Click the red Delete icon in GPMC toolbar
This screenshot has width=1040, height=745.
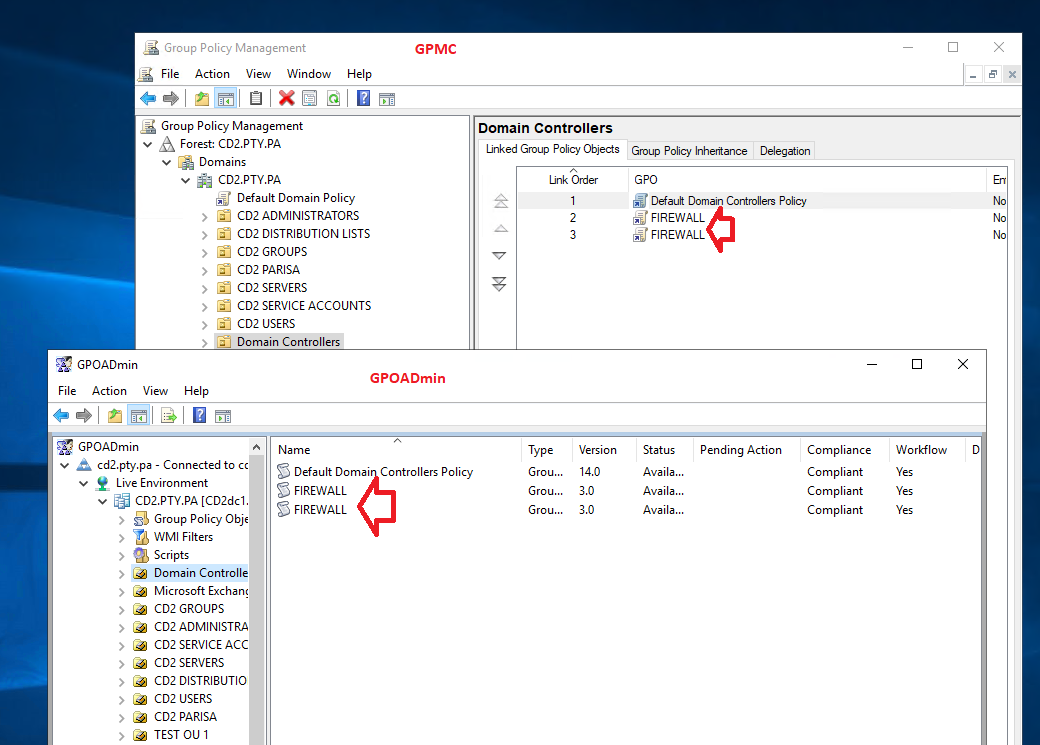(287, 99)
